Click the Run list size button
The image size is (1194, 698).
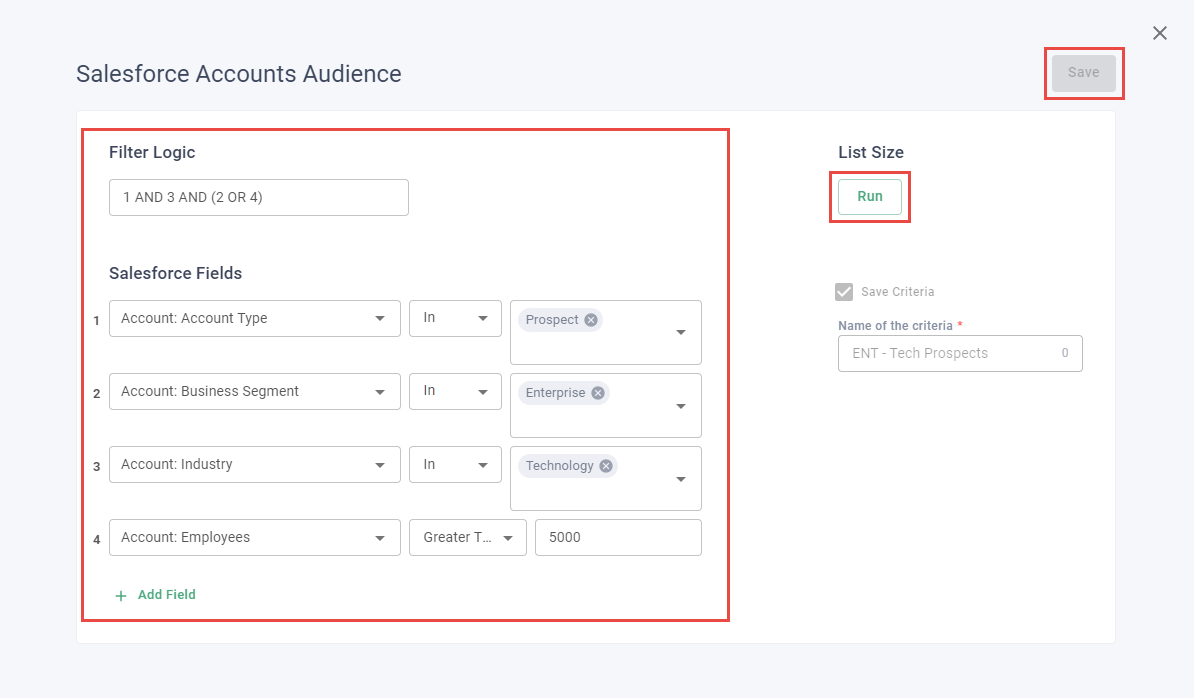click(869, 197)
